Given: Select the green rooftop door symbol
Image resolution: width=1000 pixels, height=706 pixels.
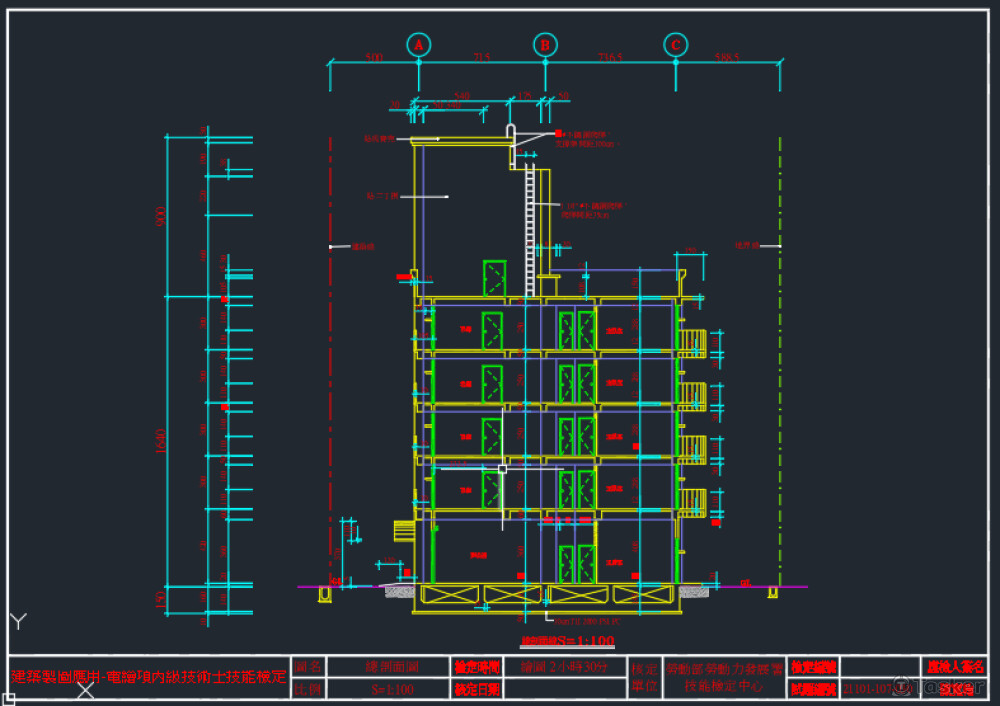Looking at the screenshot, I should (x=494, y=278).
